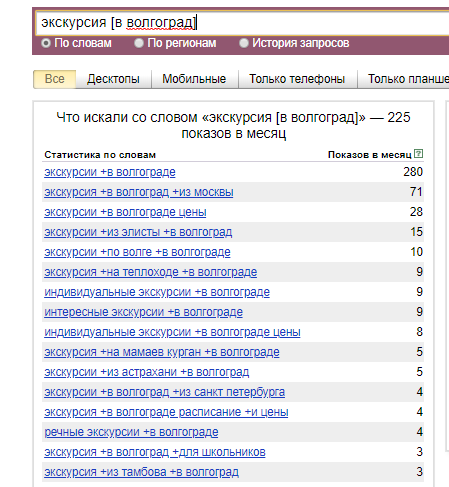Open link экскурсии +из элисты +в волгоград
The width and height of the screenshot is (449, 487).
coord(138,232)
